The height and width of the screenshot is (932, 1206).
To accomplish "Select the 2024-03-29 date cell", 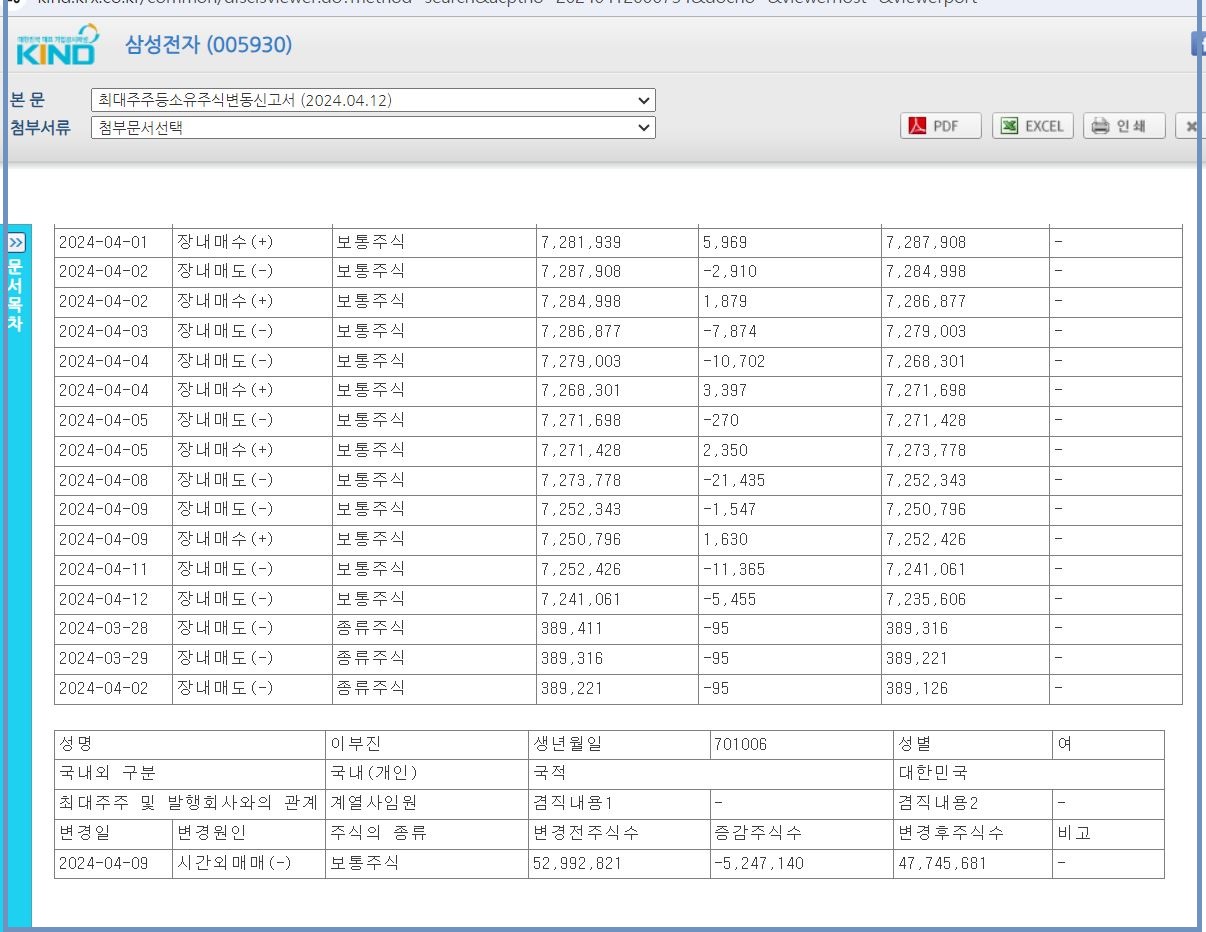I will (x=113, y=658).
